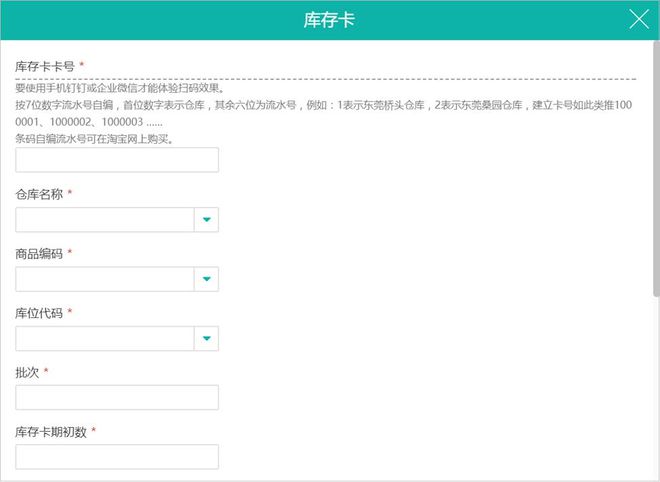The height and width of the screenshot is (482, 660).
Task: Click the 批次 label
Action: pyautogui.click(x=27, y=373)
